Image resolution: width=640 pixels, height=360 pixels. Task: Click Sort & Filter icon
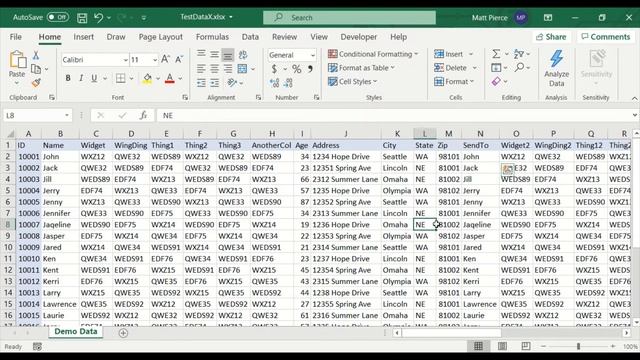point(519,54)
